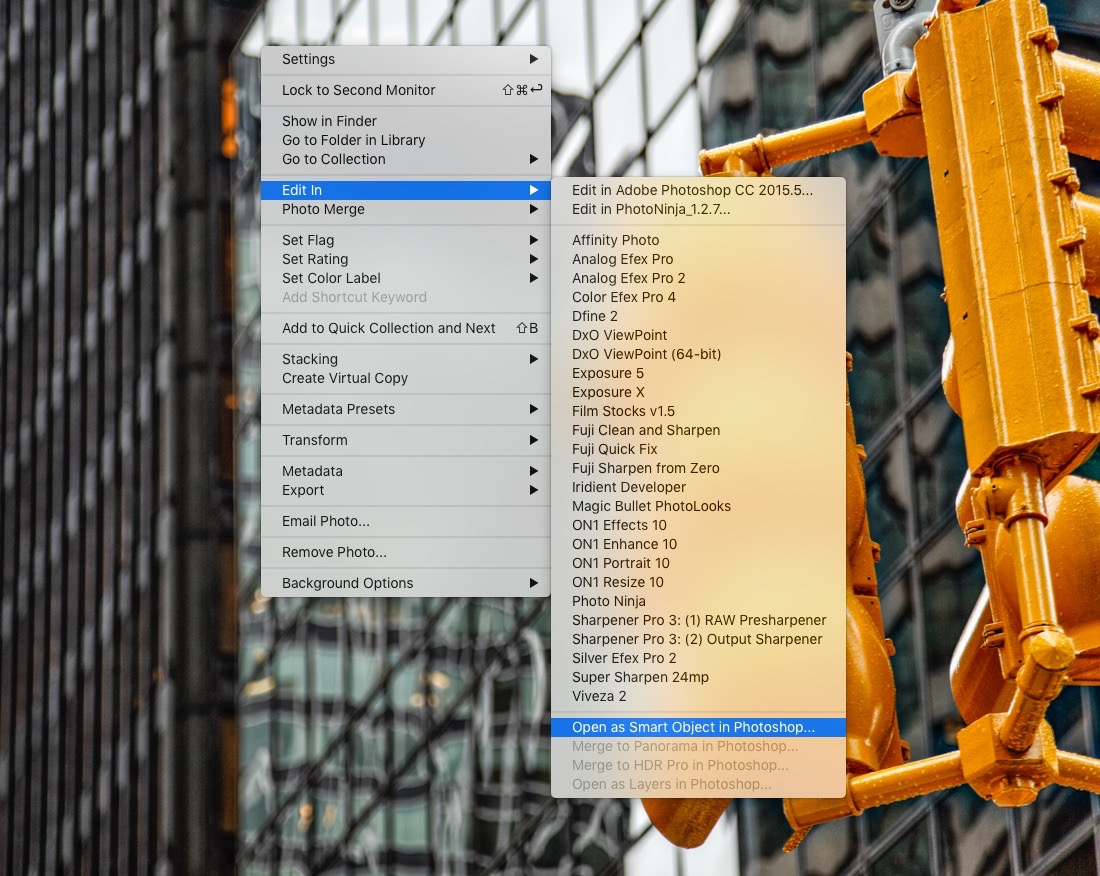Select DxO ViewPoint (64-bit)

698,353
